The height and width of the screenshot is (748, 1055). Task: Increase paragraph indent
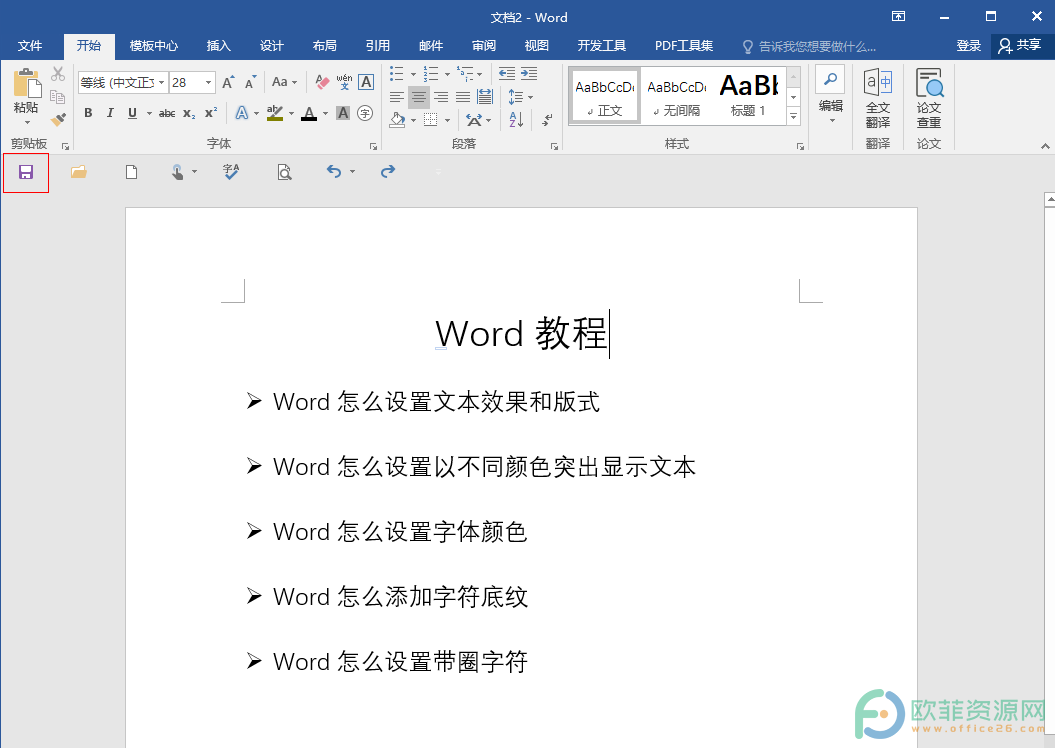529,73
